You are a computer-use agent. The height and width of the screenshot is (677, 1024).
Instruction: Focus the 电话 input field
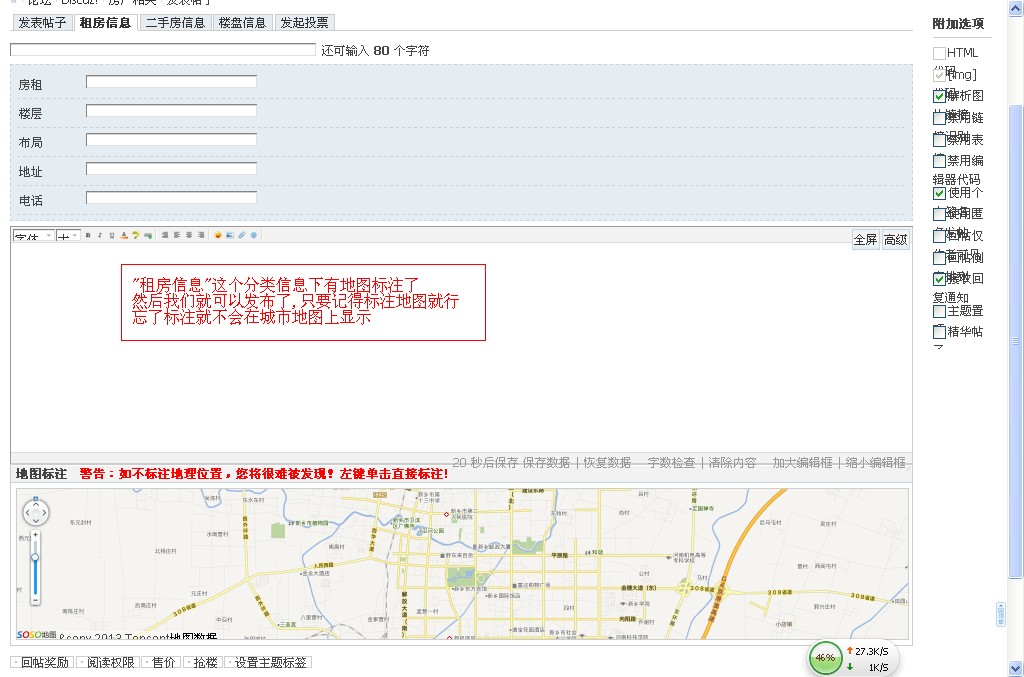point(171,197)
